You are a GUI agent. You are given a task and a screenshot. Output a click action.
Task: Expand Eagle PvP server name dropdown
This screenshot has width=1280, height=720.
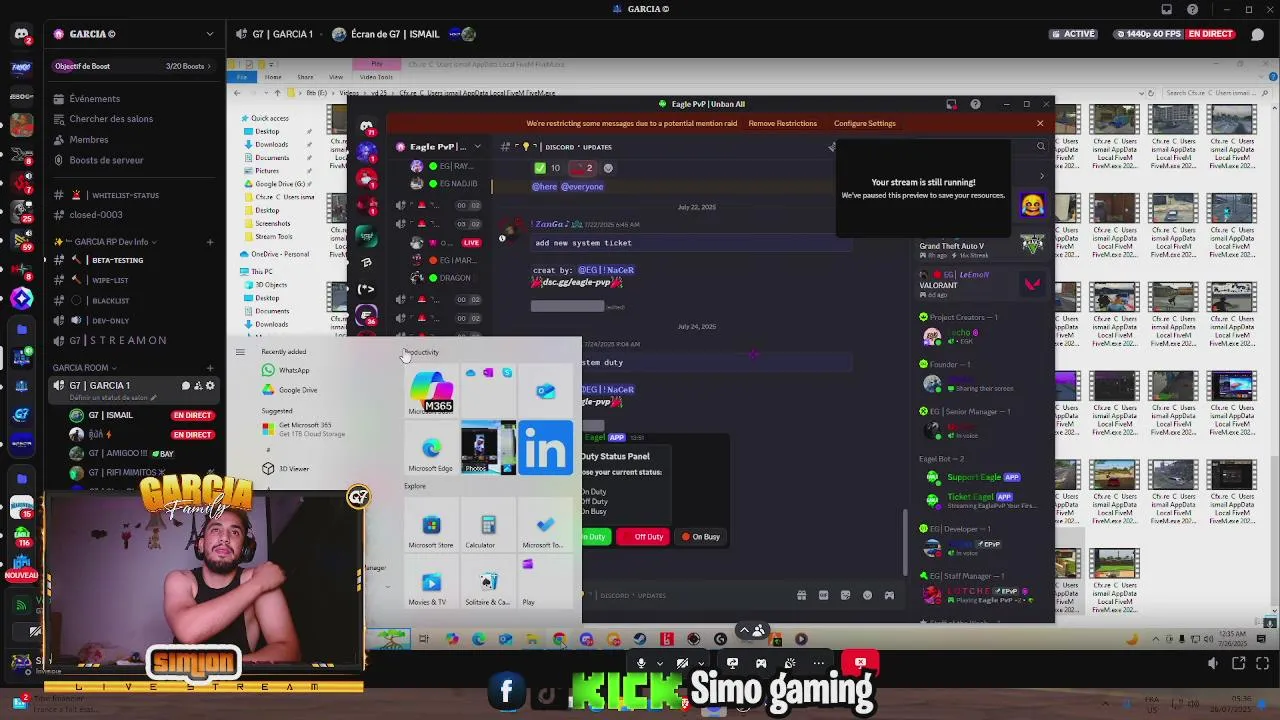click(477, 147)
